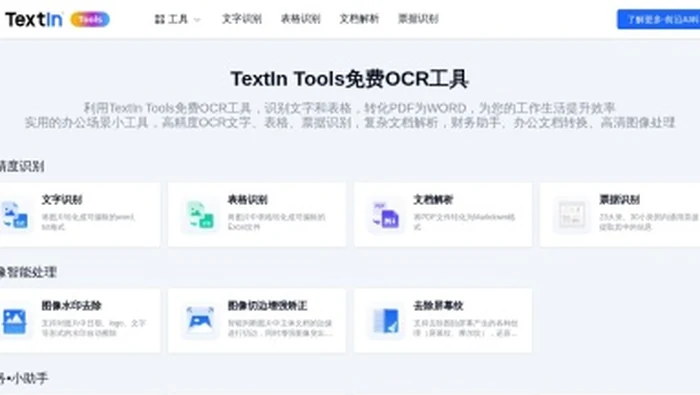This screenshot has width=700, height=395.
Task: Click the 文档解析 card description text
Action: [x=464, y=222]
